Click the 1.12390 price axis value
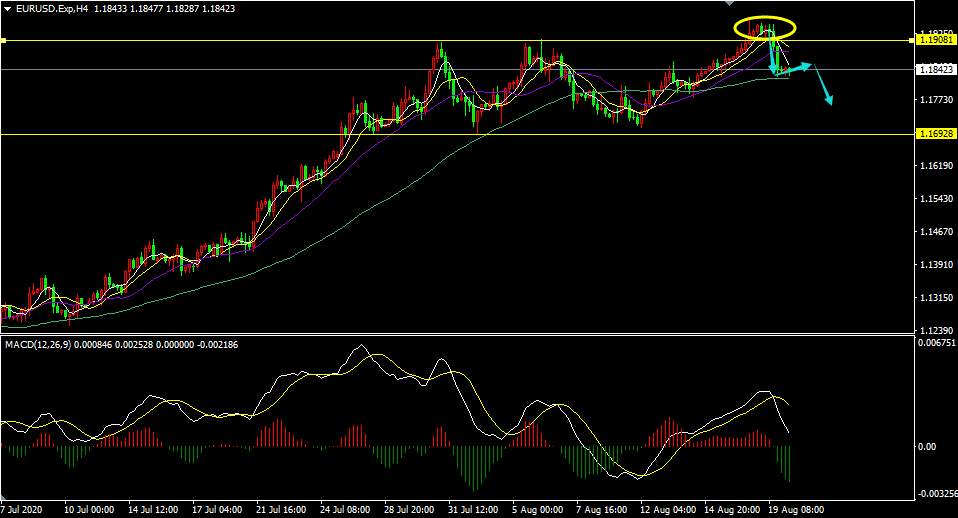 [935, 330]
